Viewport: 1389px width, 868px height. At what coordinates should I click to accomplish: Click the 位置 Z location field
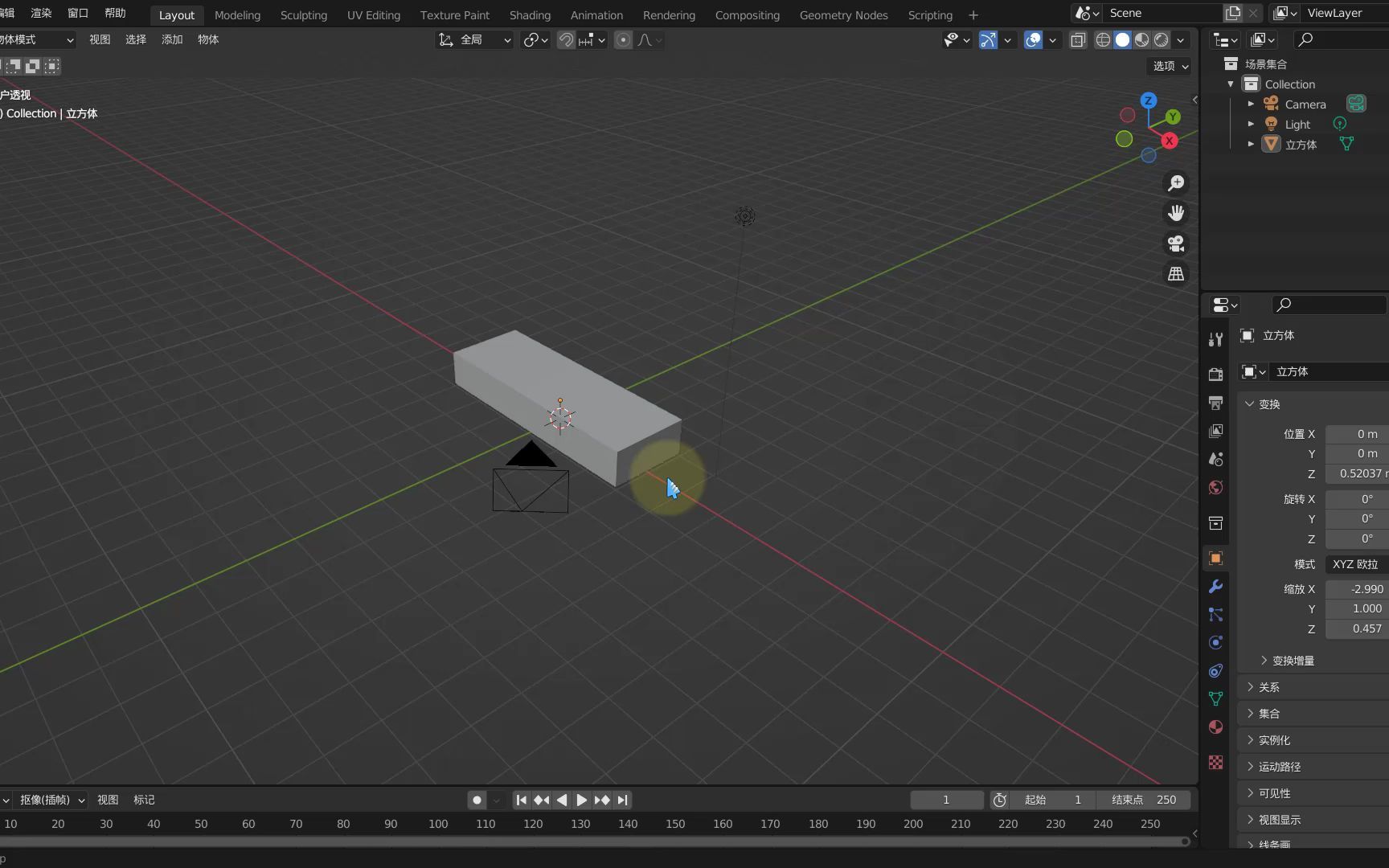[x=1357, y=474]
